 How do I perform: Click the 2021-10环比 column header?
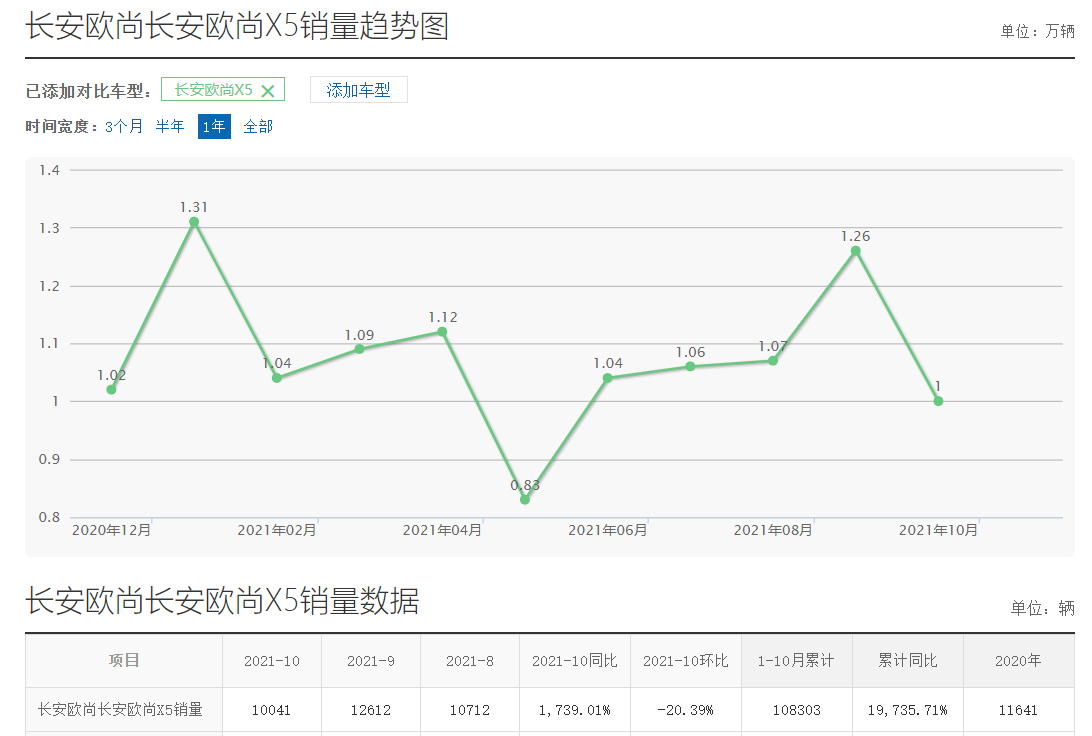685,660
